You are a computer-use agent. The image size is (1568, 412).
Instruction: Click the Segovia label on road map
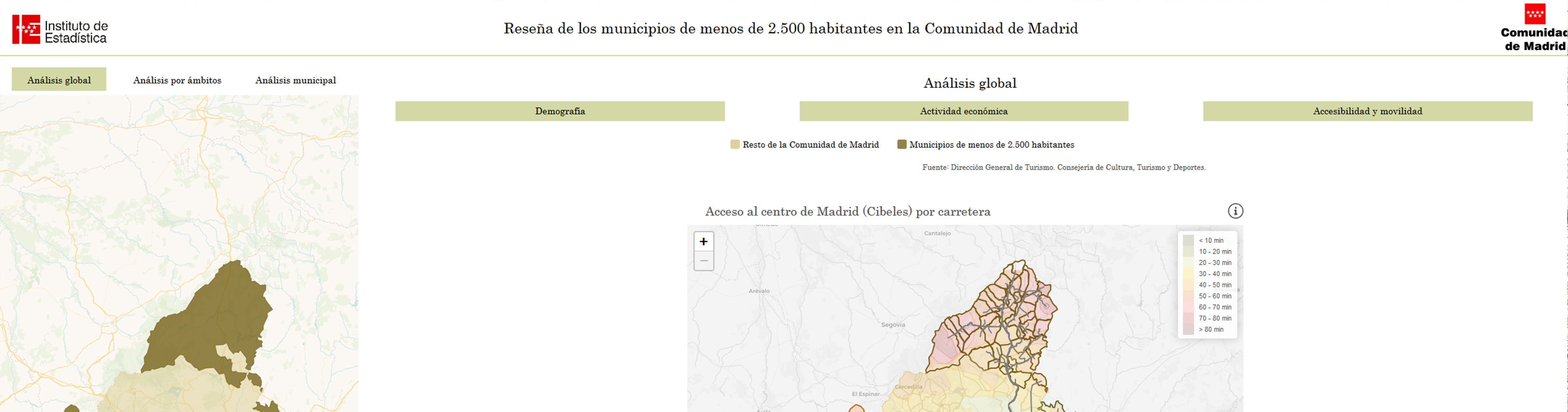[x=893, y=325]
